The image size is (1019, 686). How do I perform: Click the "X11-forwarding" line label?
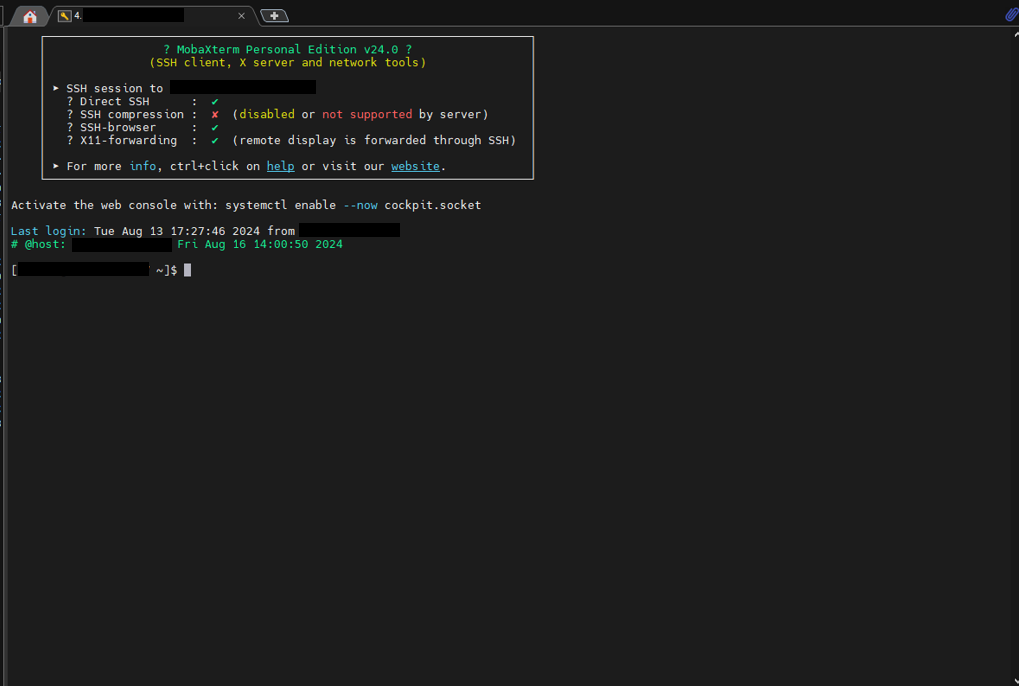128,140
